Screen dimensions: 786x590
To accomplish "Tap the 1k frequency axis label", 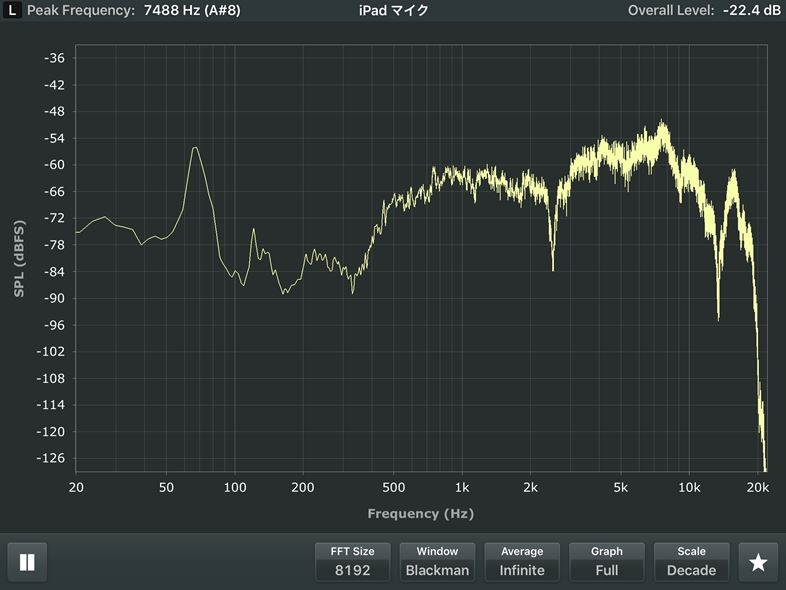I will pyautogui.click(x=461, y=487).
